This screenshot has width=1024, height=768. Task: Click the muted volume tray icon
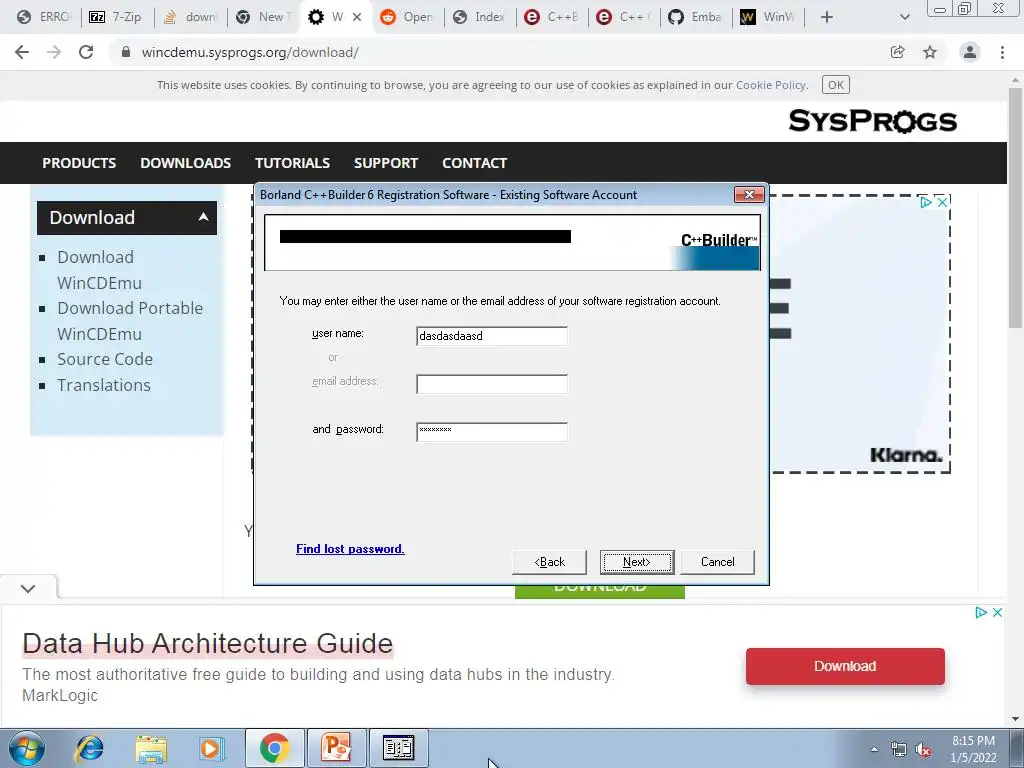pyautogui.click(x=923, y=750)
